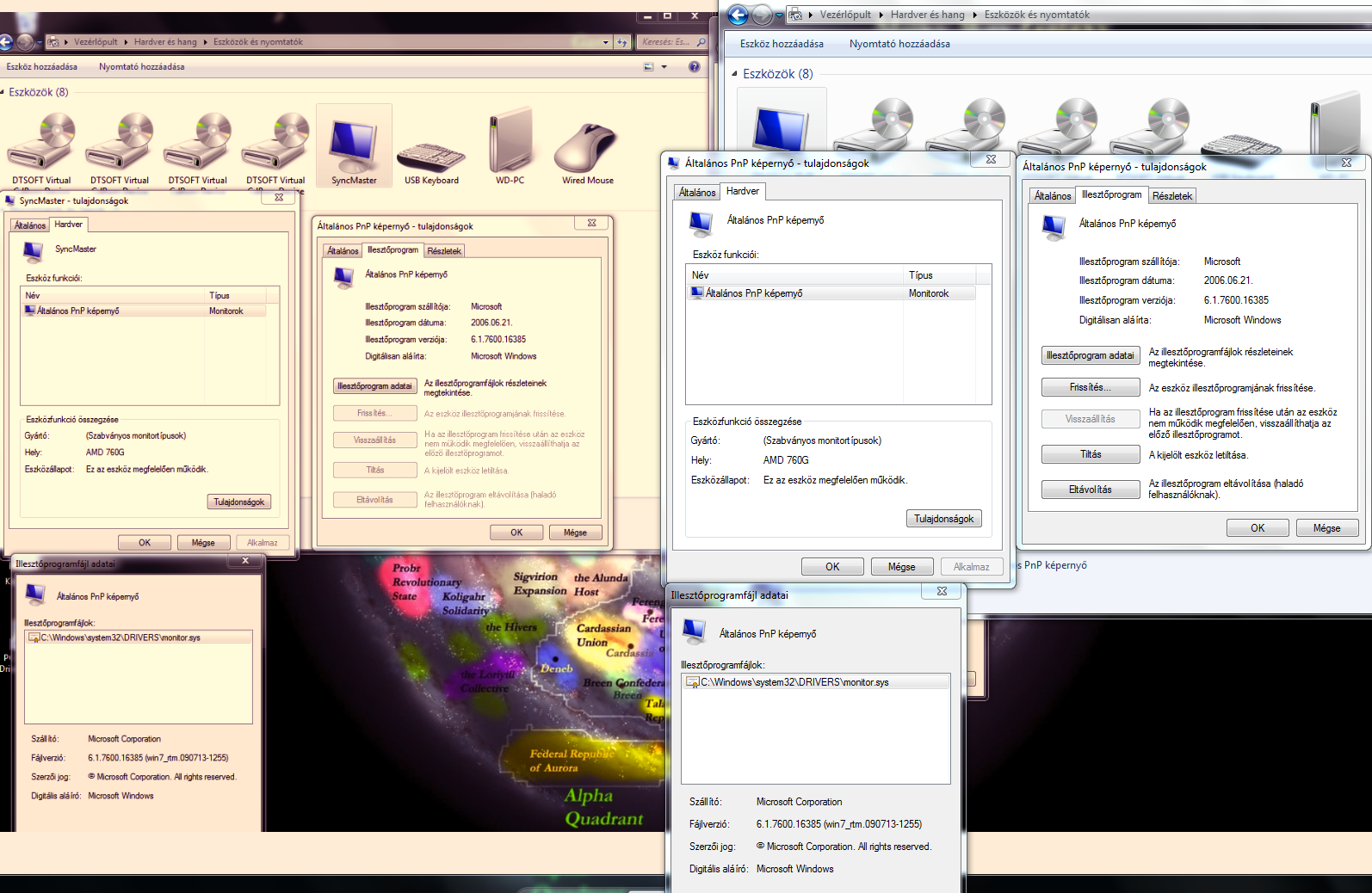Click Frissítés... button in the right PnP dialog
The image size is (1372, 893).
1091,388
